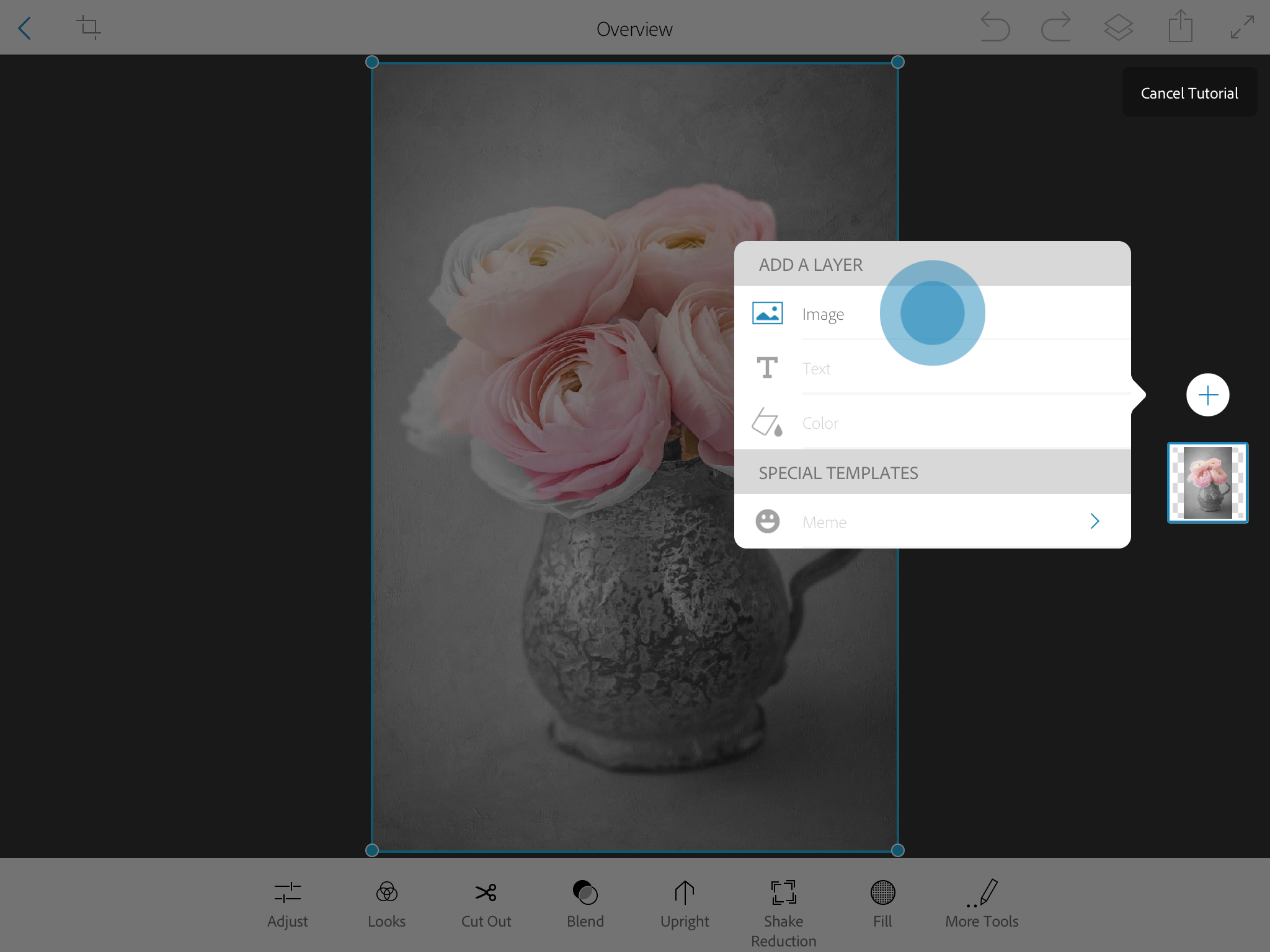Open the Blend tool

(x=585, y=904)
